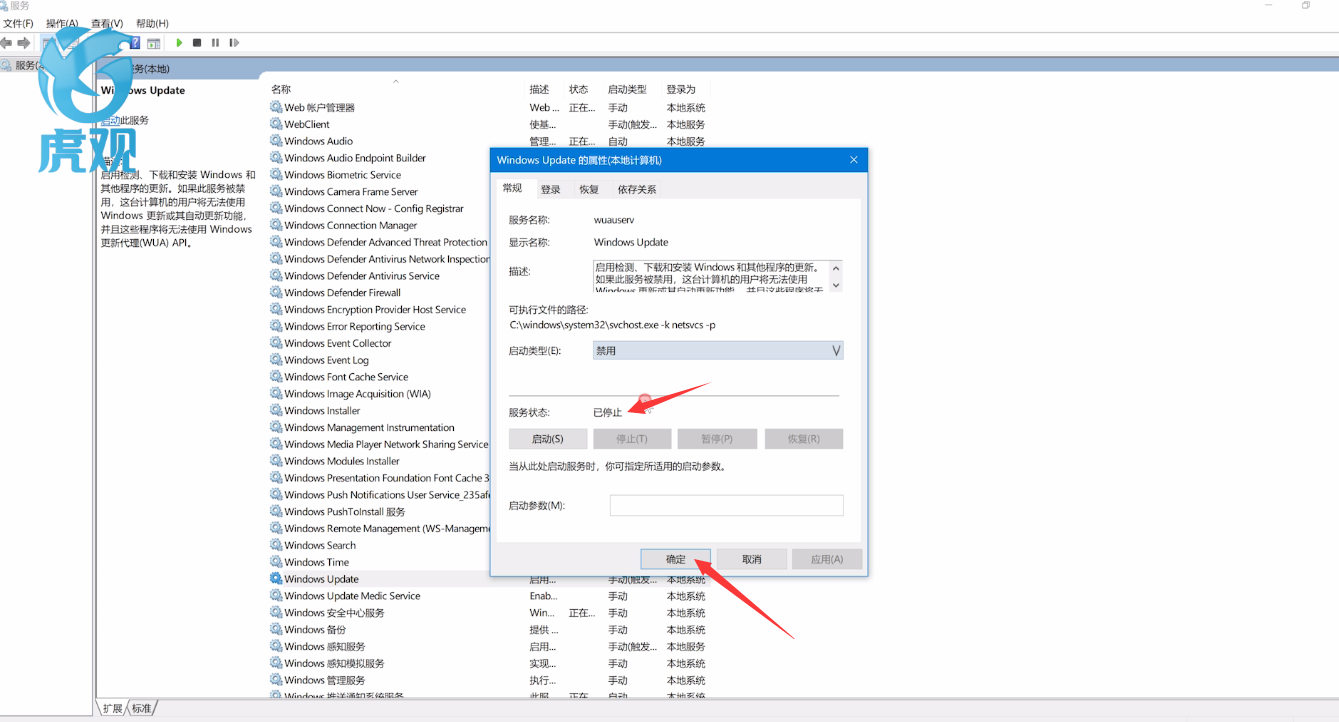Click the Pause Service toolbar icon

click(x=215, y=43)
